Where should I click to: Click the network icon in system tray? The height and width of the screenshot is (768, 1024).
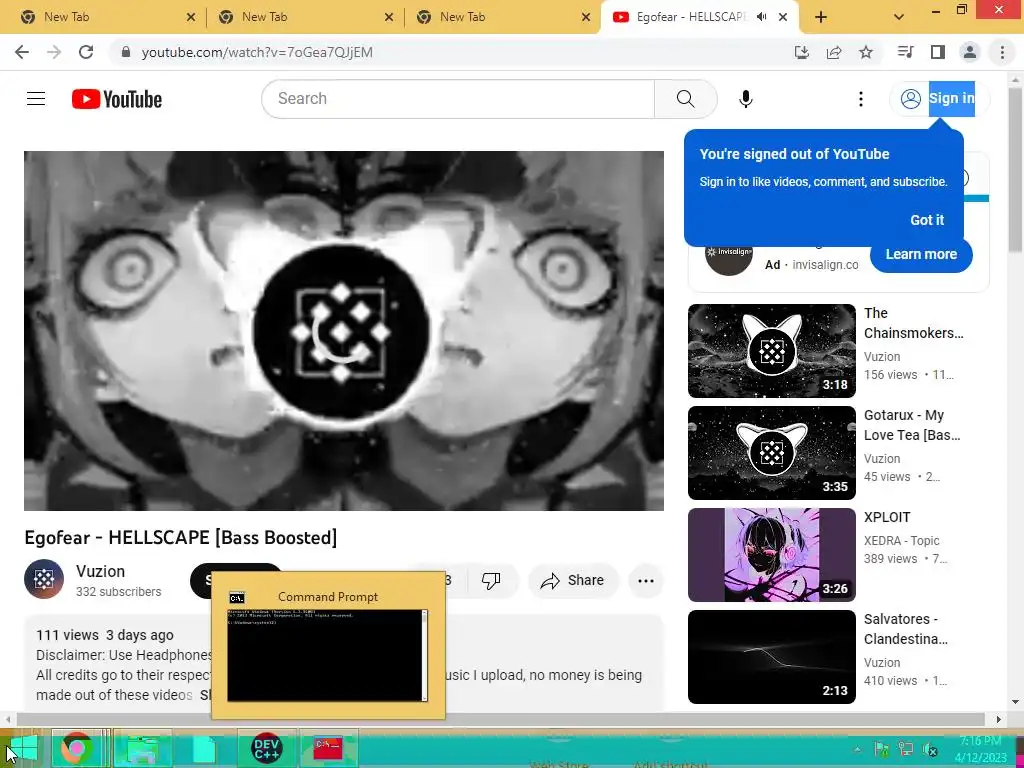906,750
